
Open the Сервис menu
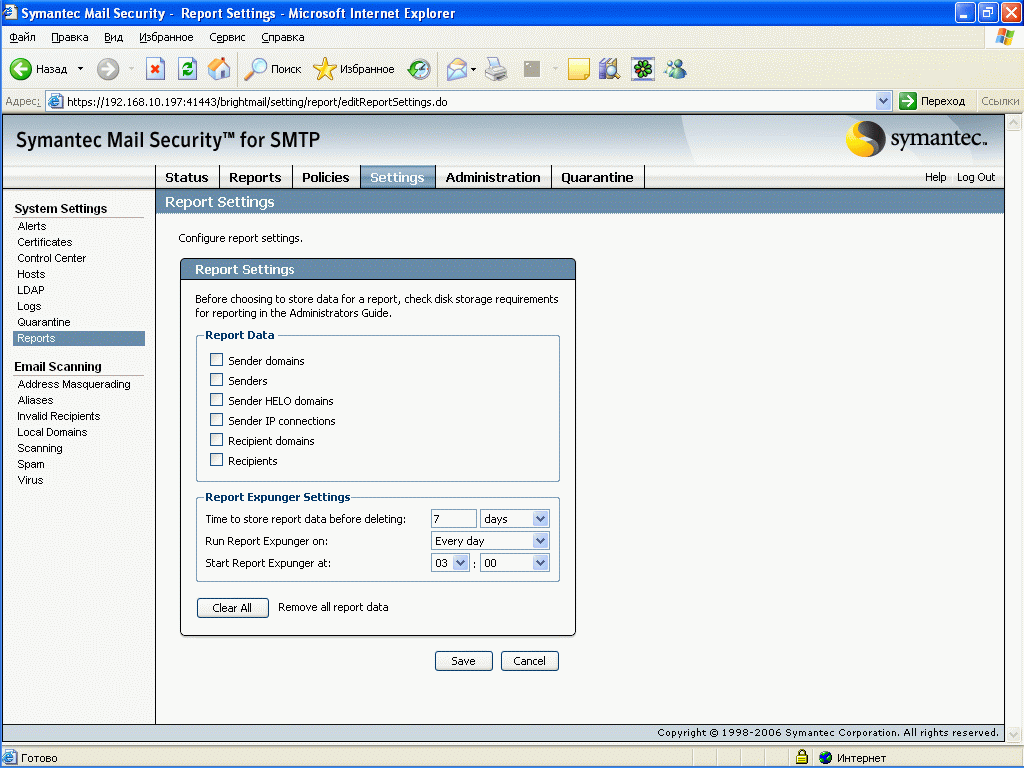[227, 37]
